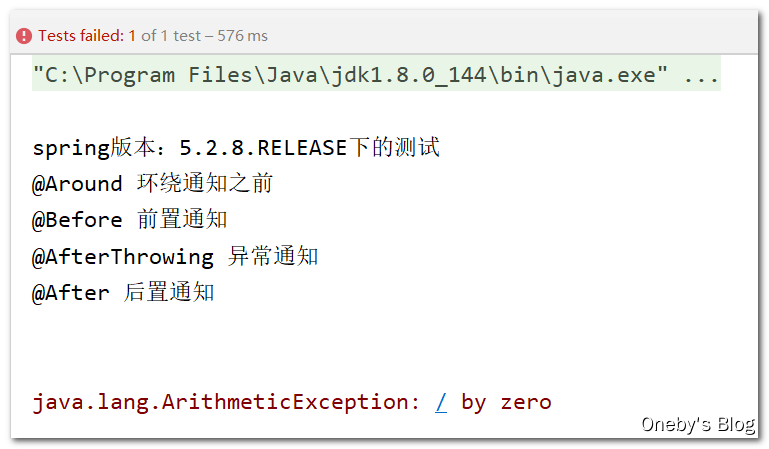Click the "Tests failed: 1" status text
The width and height of the screenshot is (769, 449).
pos(87,36)
